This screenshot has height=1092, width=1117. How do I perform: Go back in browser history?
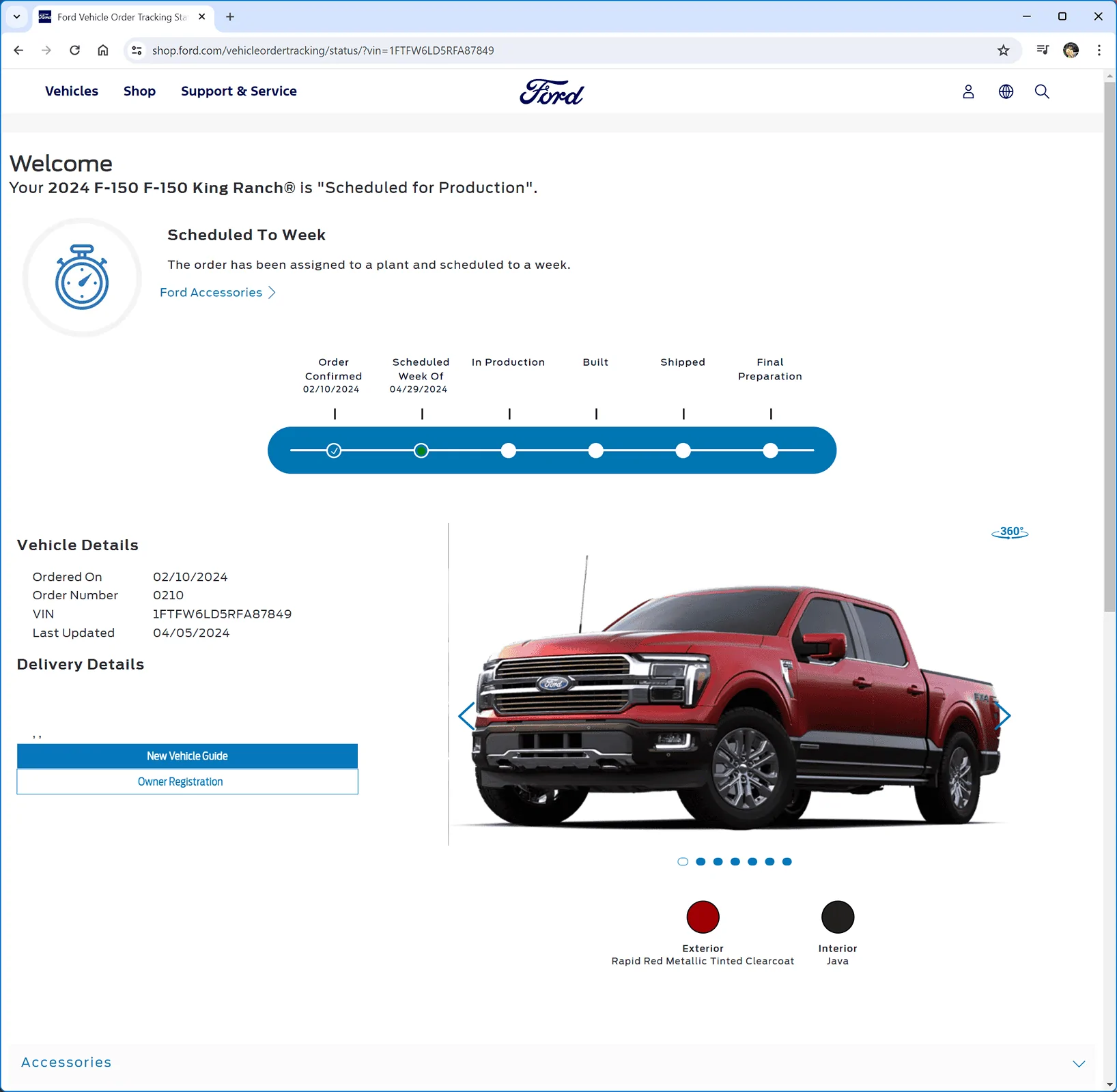click(18, 51)
